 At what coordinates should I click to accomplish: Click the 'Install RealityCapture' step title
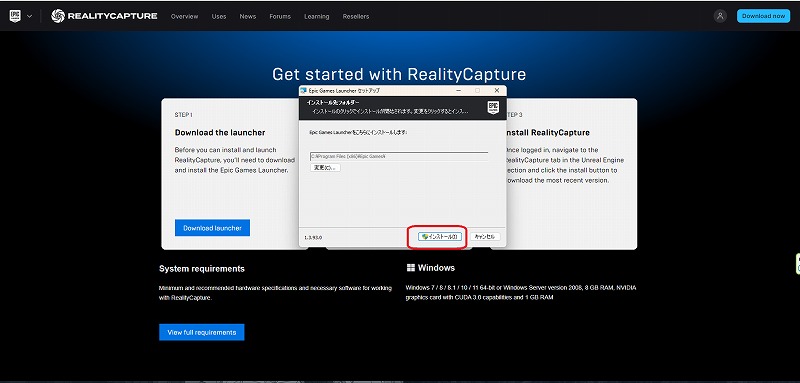(547, 132)
